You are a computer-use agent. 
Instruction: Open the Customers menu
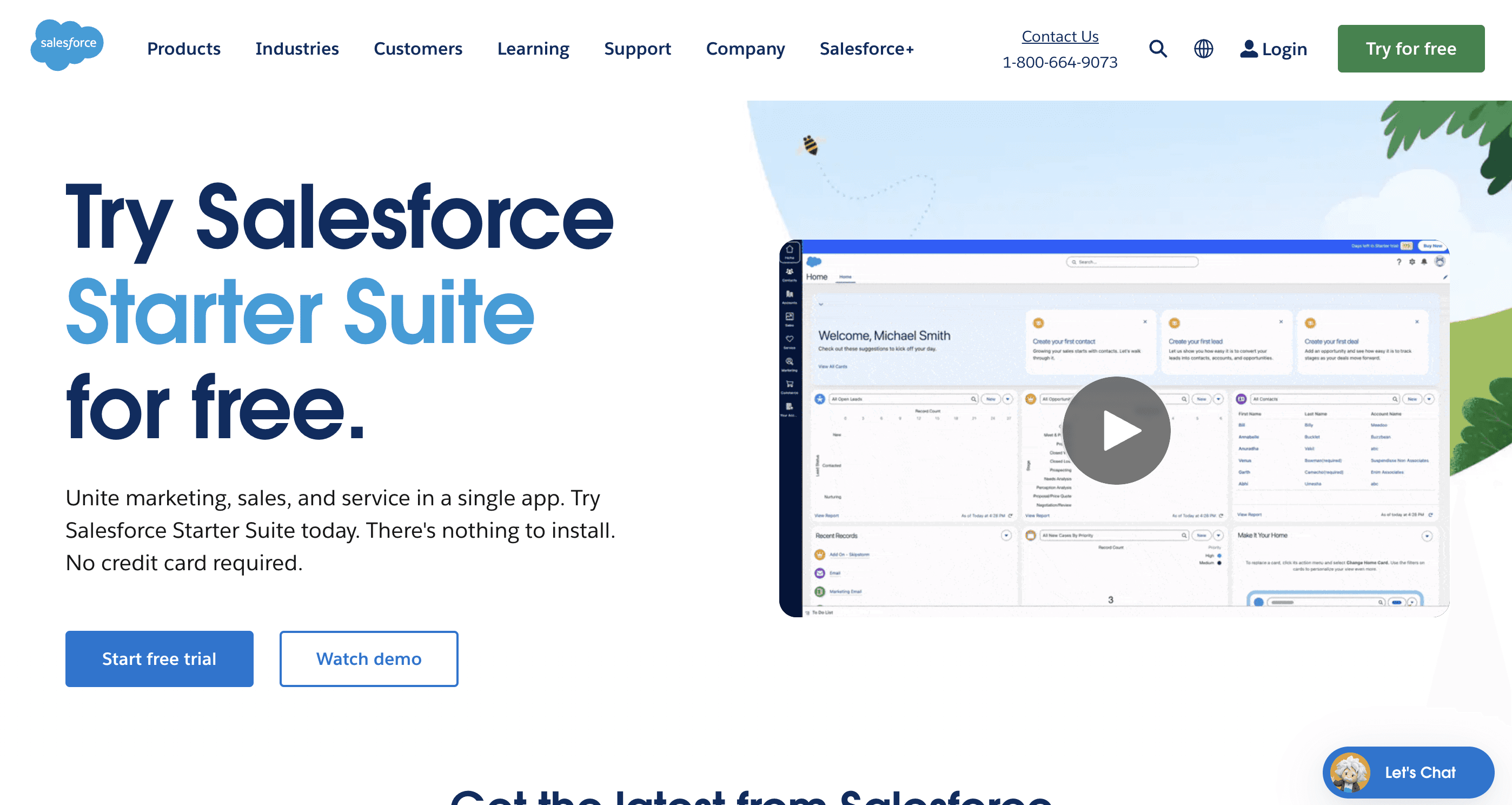click(x=418, y=49)
